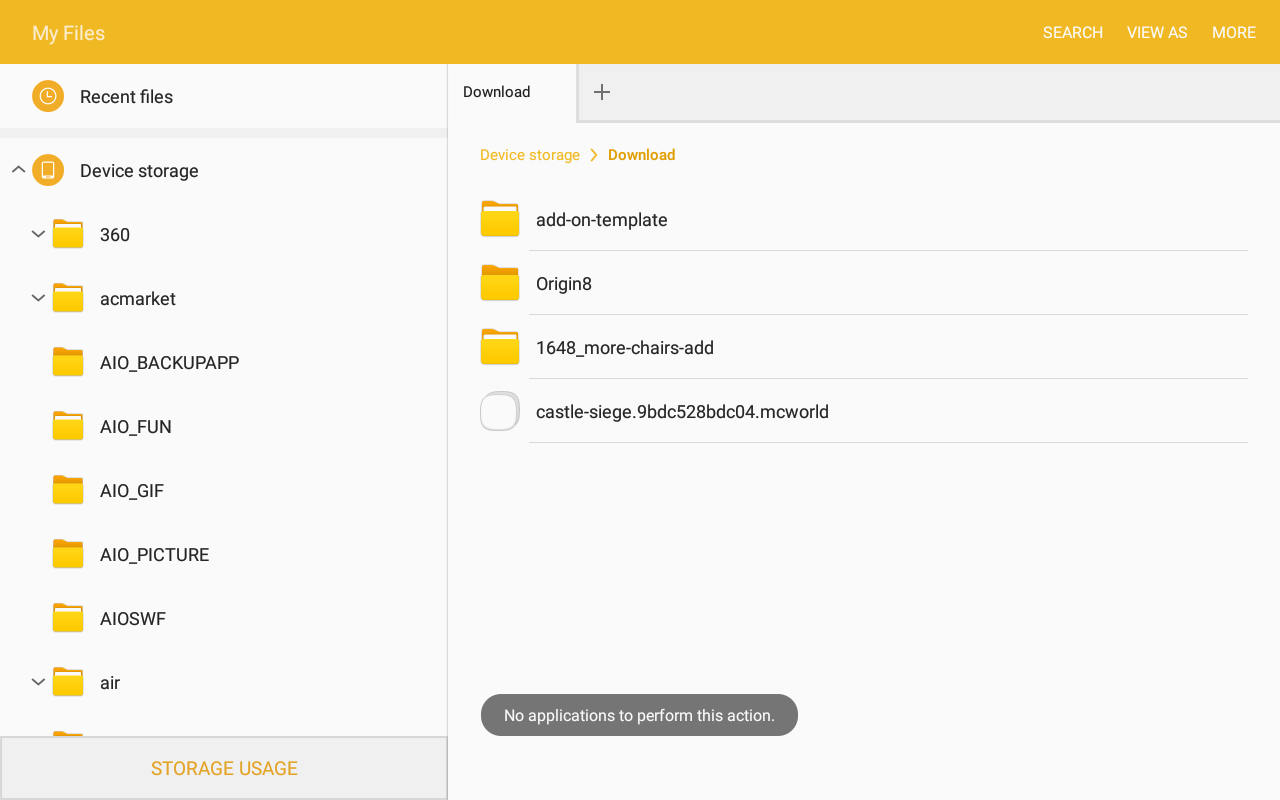The image size is (1280, 800).
Task: Go to Device storage in breadcrumb
Action: coord(530,155)
